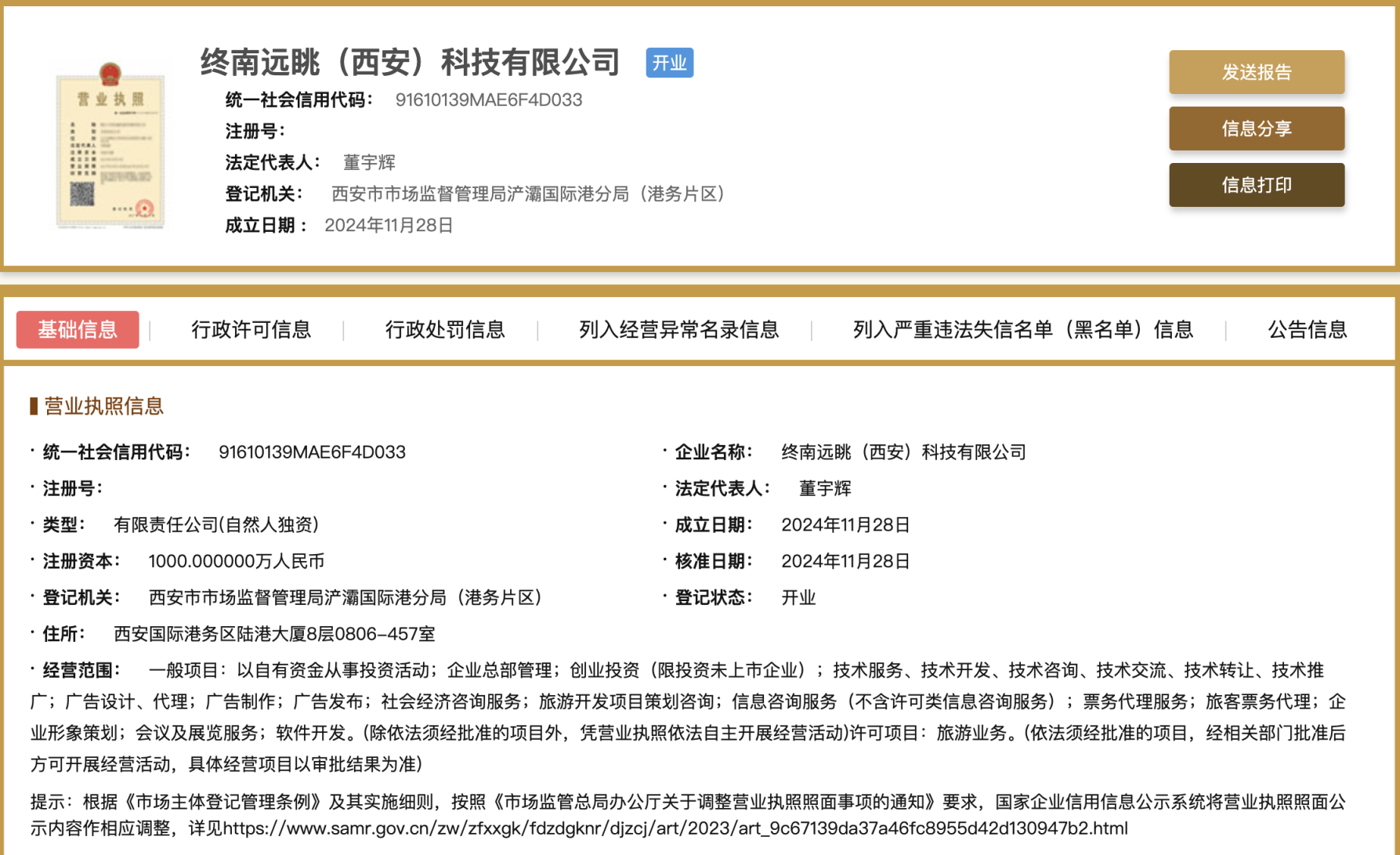Click the large company name heading

(x=410, y=63)
